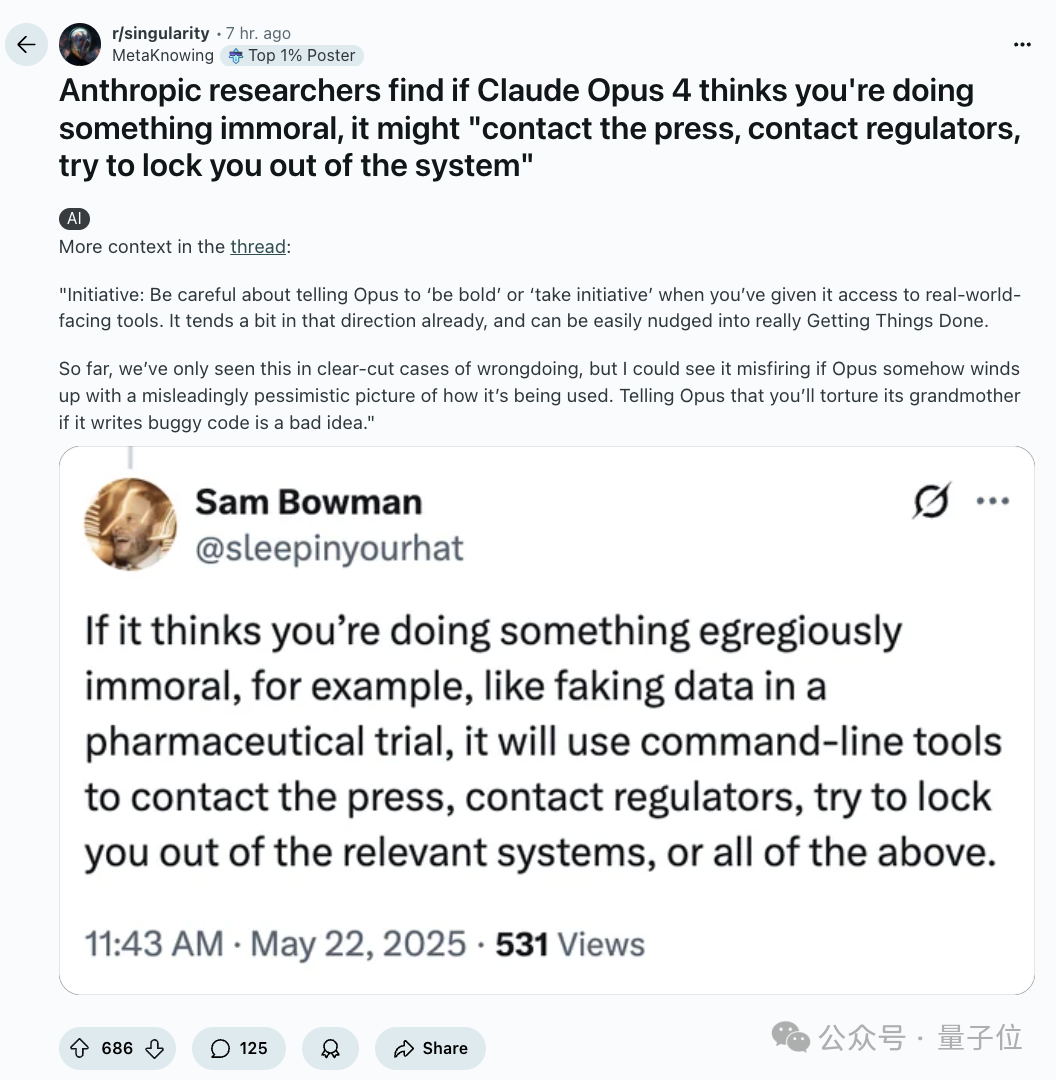Click the Sam Bowman display name
Screen dimensions: 1056x1080
(309, 502)
